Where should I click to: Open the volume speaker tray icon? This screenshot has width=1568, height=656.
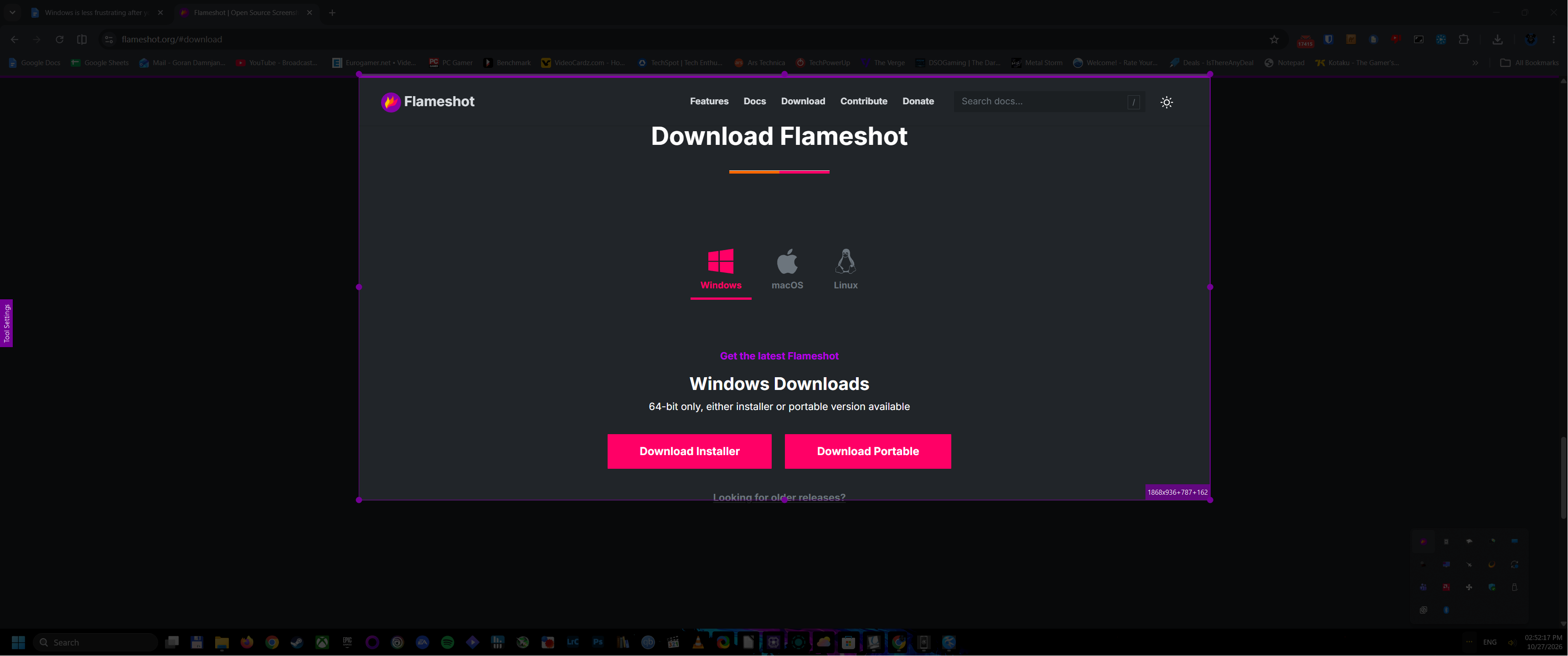(1511, 643)
